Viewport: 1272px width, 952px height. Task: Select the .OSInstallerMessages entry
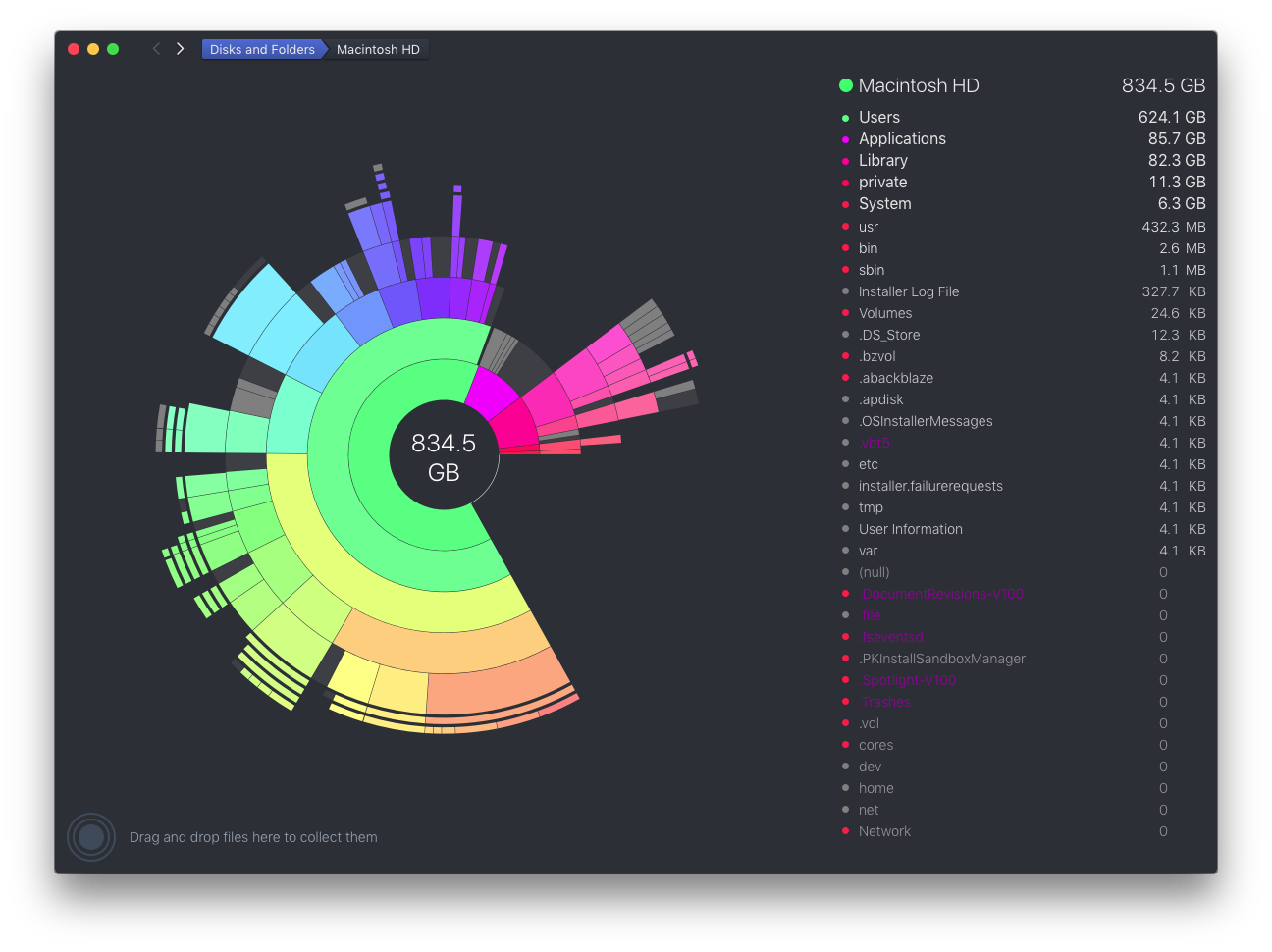[x=1023, y=421]
